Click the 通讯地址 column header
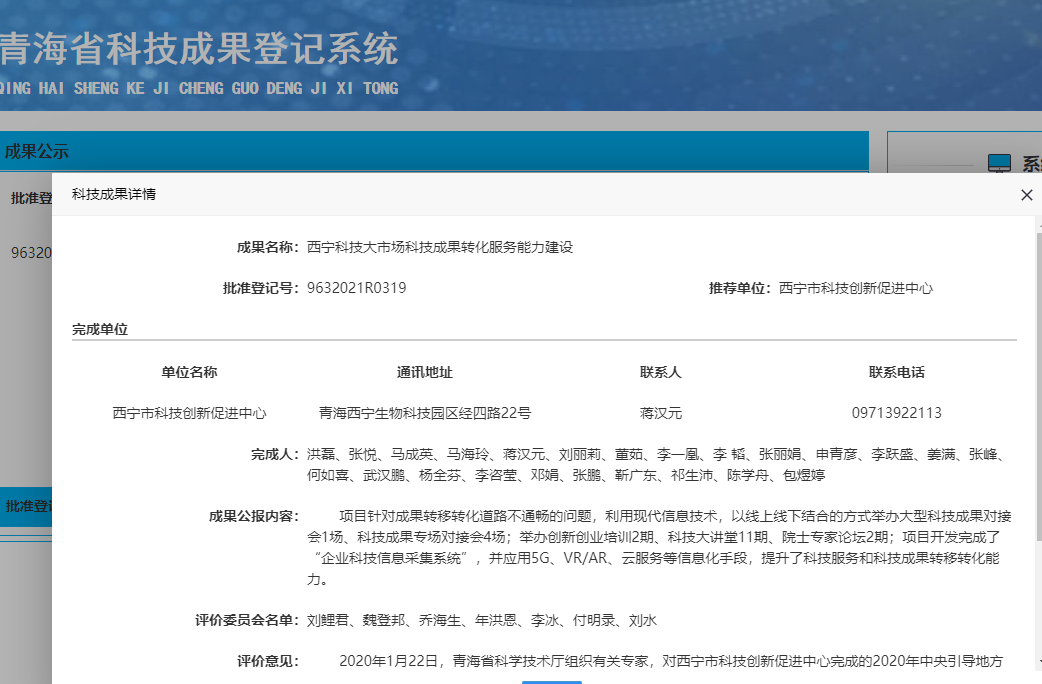 coord(424,372)
